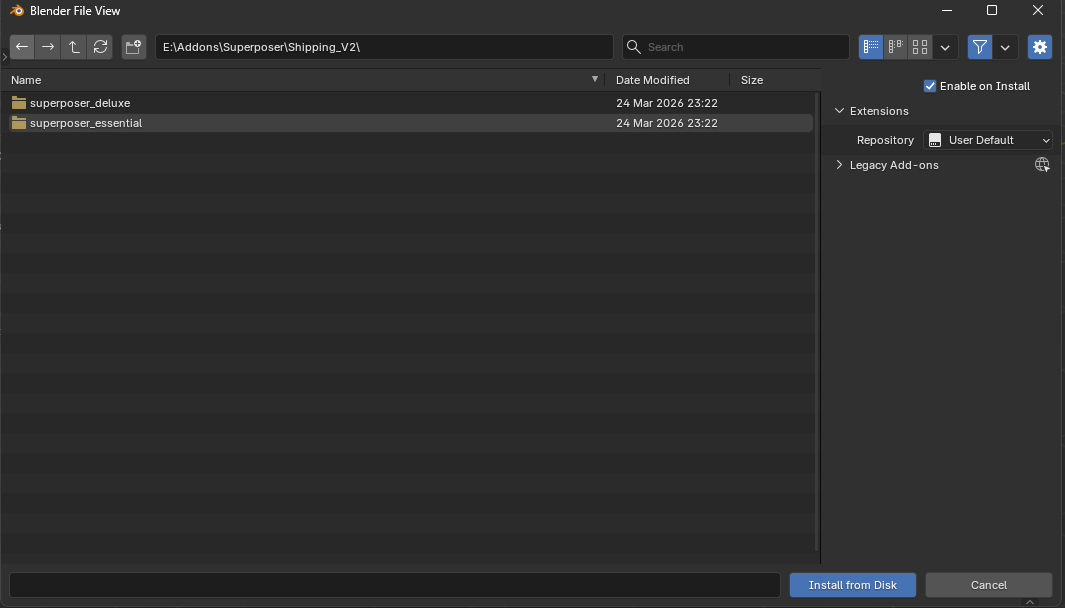Sort files by Size column
The width and height of the screenshot is (1065, 608).
pyautogui.click(x=751, y=80)
